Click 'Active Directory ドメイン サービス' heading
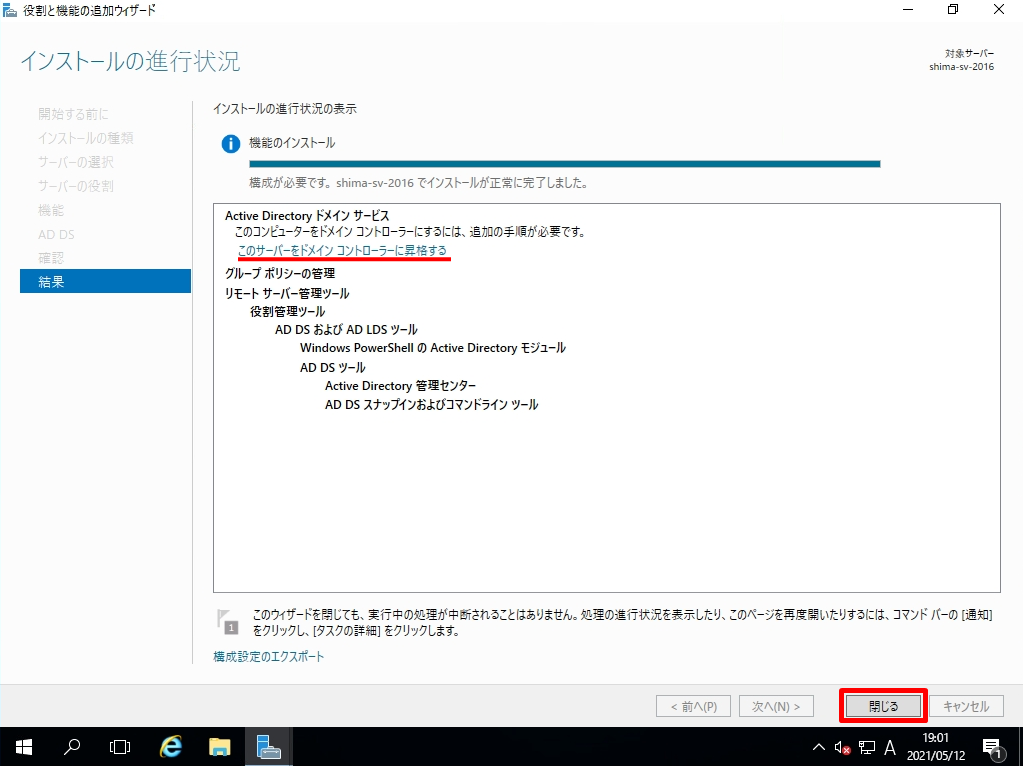Viewport: 1023px width, 766px height. (x=307, y=215)
